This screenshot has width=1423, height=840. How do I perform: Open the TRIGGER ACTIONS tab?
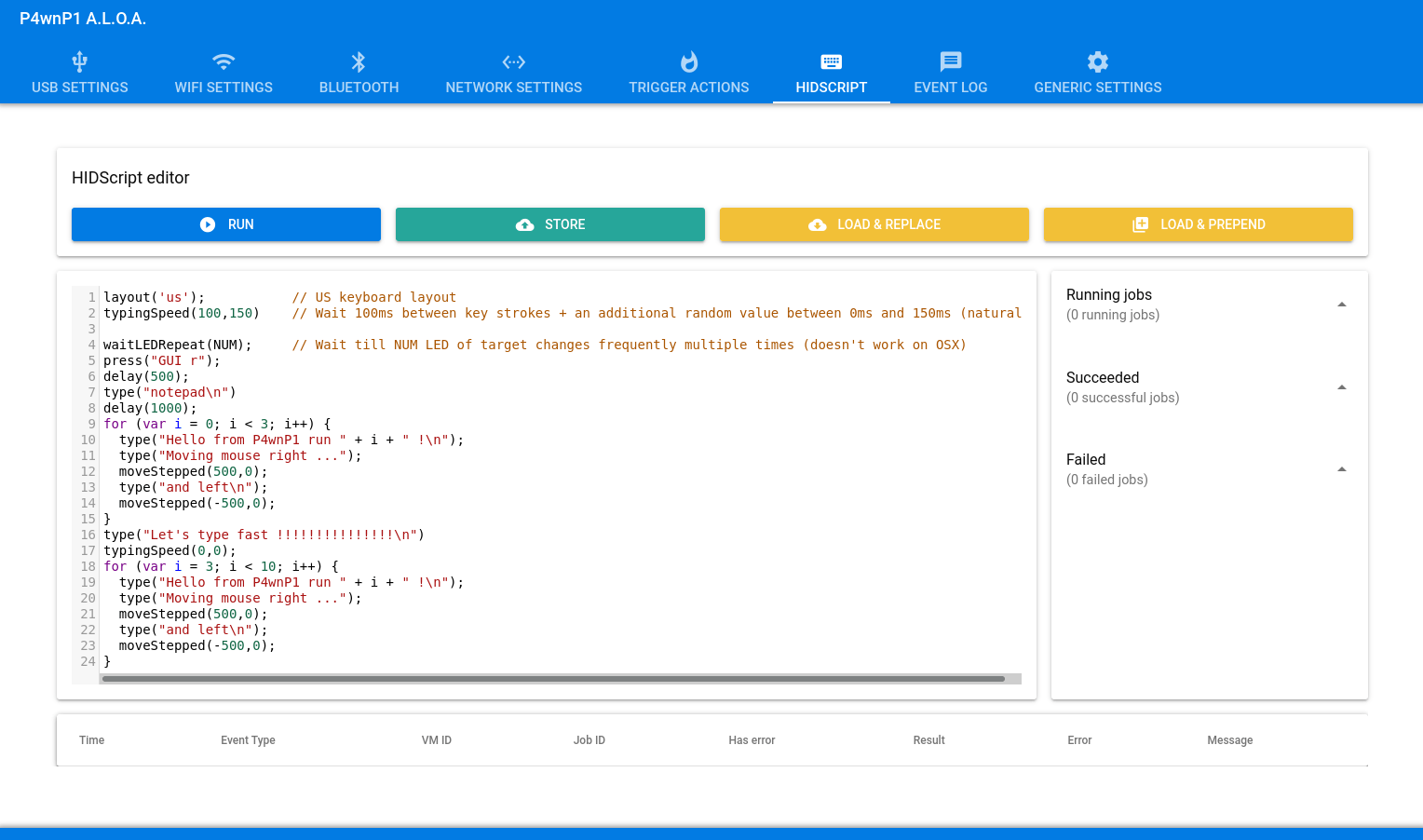(x=688, y=87)
